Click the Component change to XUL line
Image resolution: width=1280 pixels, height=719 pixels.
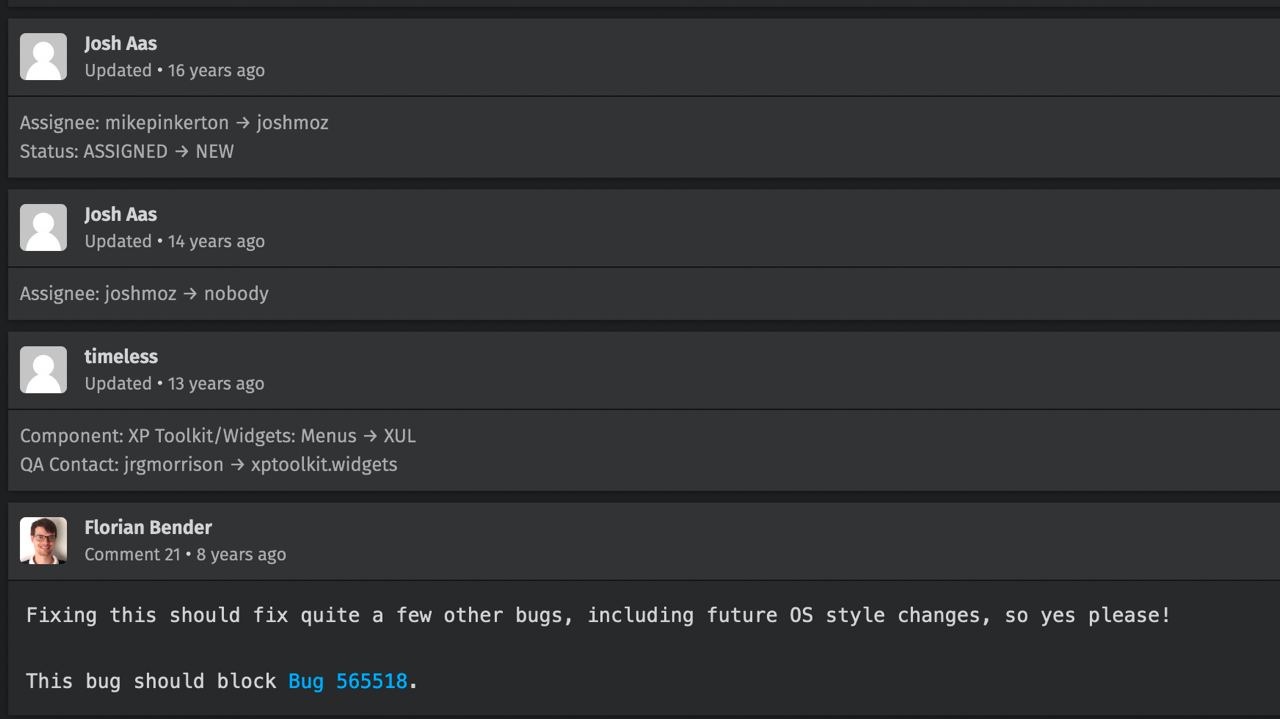point(218,436)
